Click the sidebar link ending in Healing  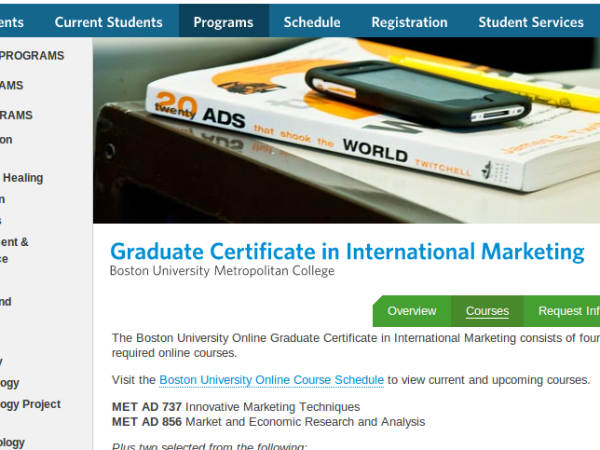tap(21, 178)
